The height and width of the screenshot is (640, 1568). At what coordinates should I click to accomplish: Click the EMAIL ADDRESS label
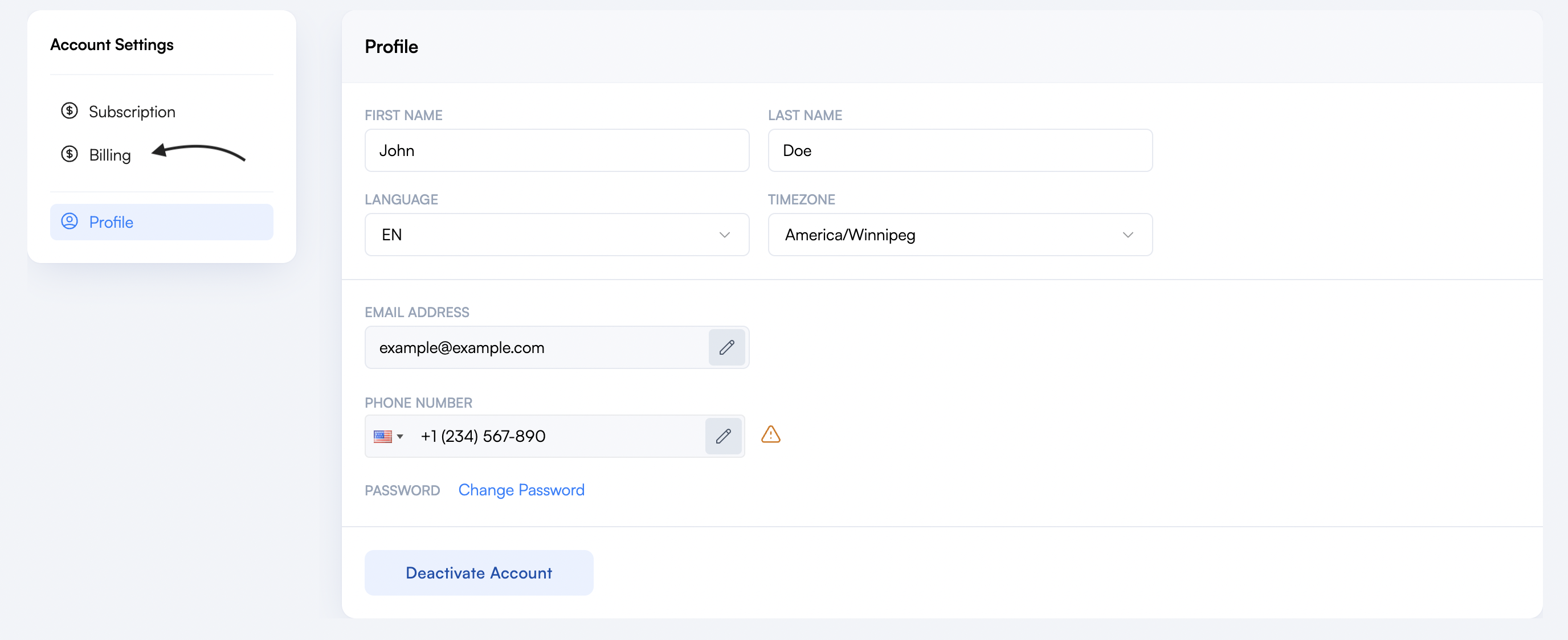pos(416,312)
